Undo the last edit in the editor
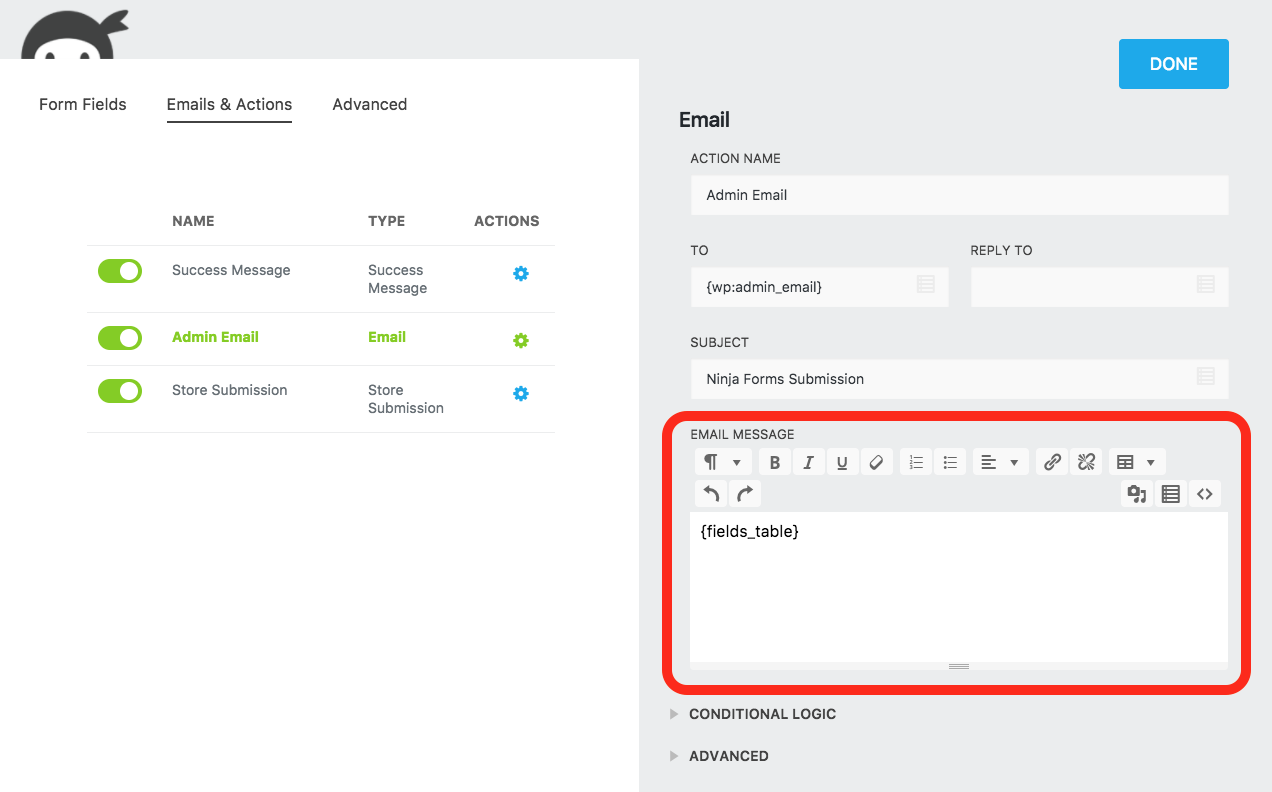 point(710,492)
